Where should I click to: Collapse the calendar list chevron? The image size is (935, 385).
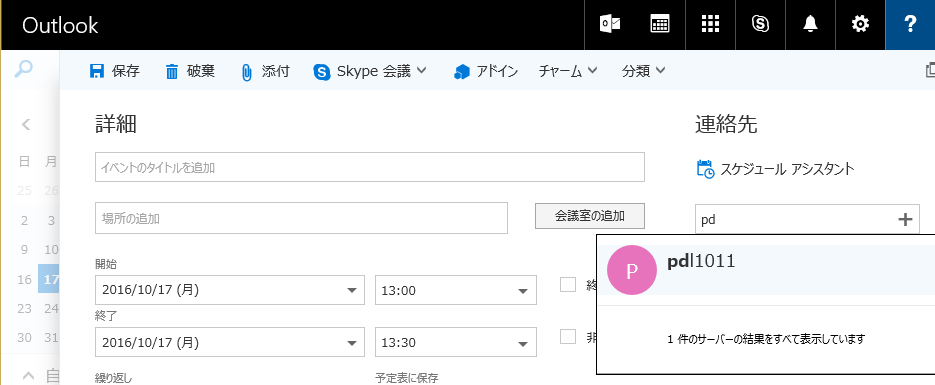click(x=28, y=375)
